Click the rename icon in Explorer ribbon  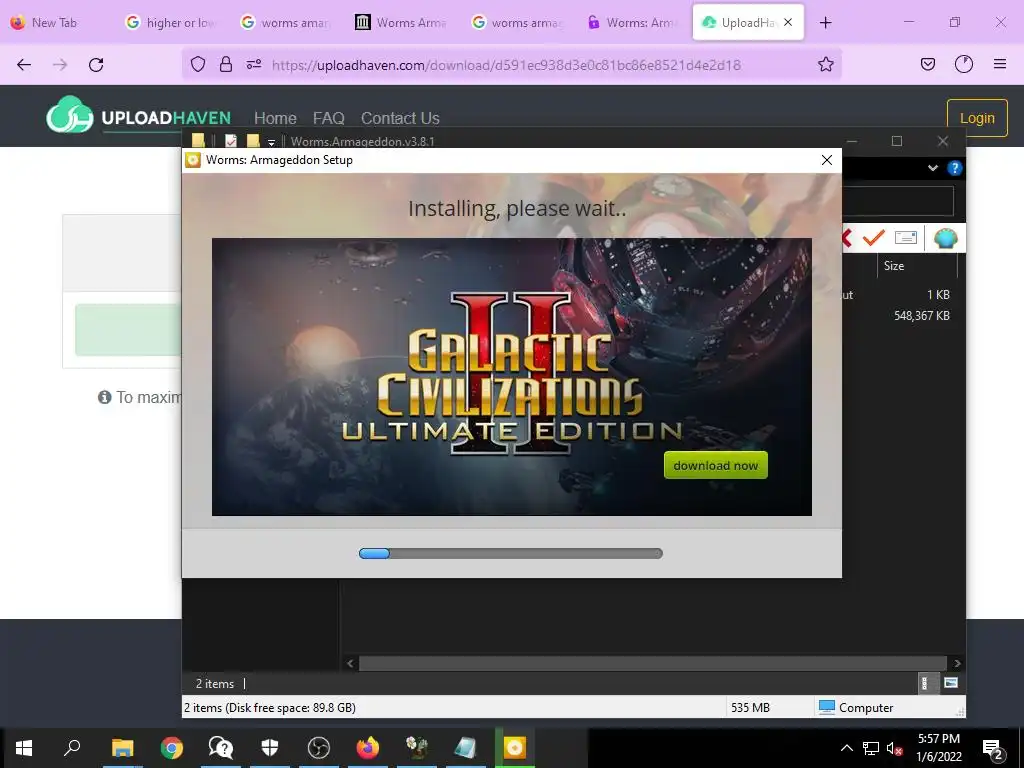(906, 237)
